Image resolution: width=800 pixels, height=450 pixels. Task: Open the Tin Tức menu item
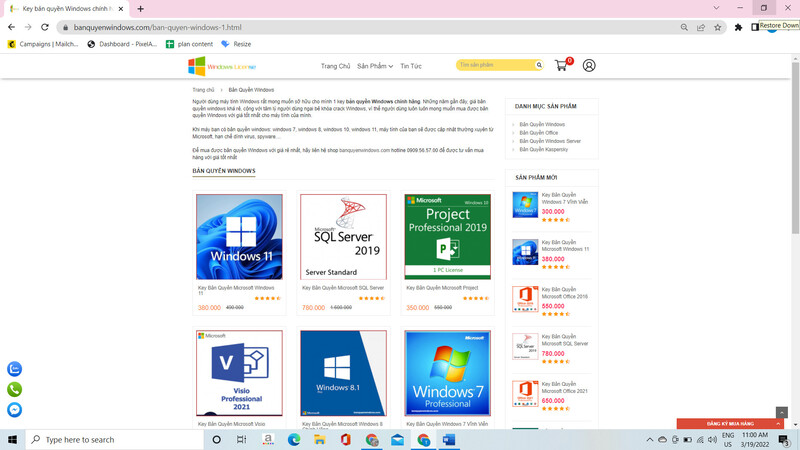point(411,66)
